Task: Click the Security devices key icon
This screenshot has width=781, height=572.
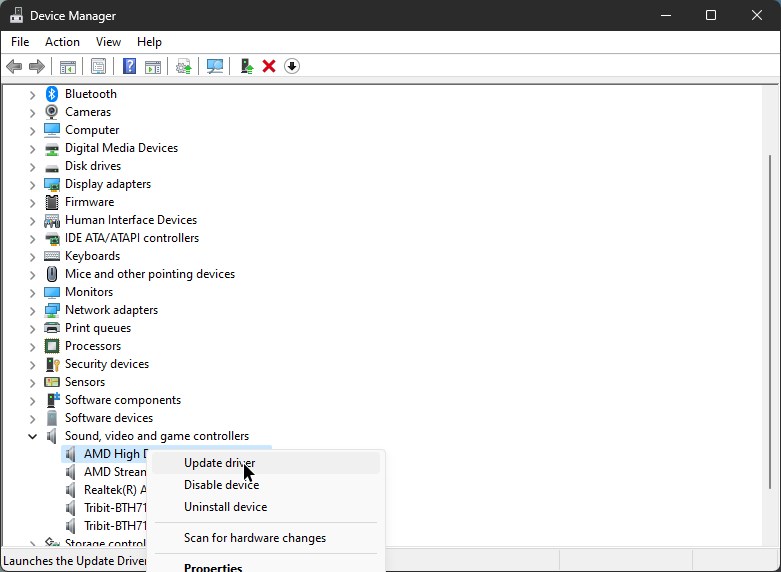Action: pos(52,364)
